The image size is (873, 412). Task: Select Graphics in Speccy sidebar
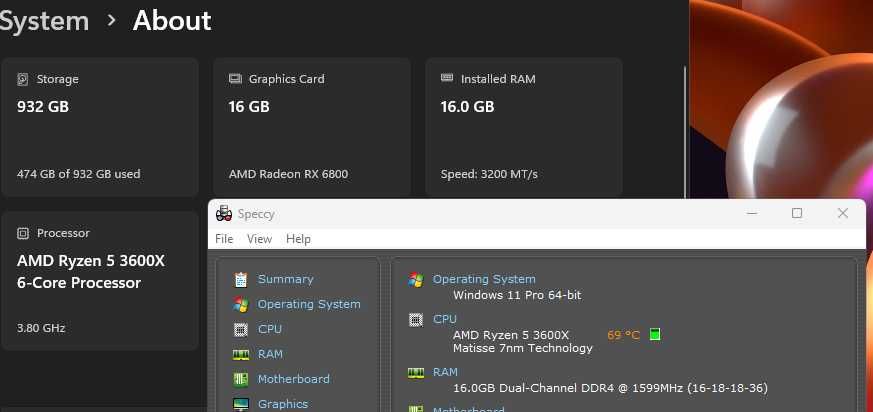pos(283,404)
